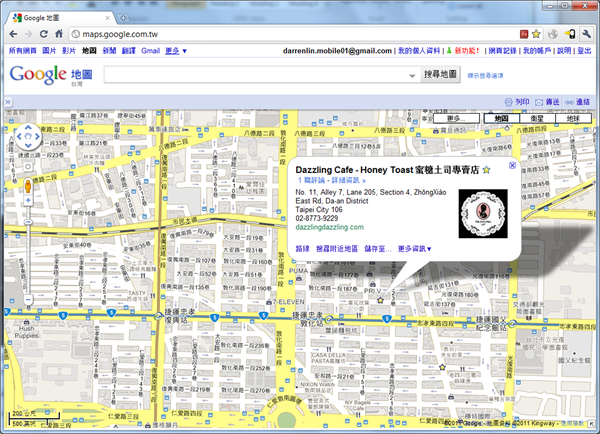600x434 pixels.
Task: Focus the map search input field
Action: click(x=256, y=75)
